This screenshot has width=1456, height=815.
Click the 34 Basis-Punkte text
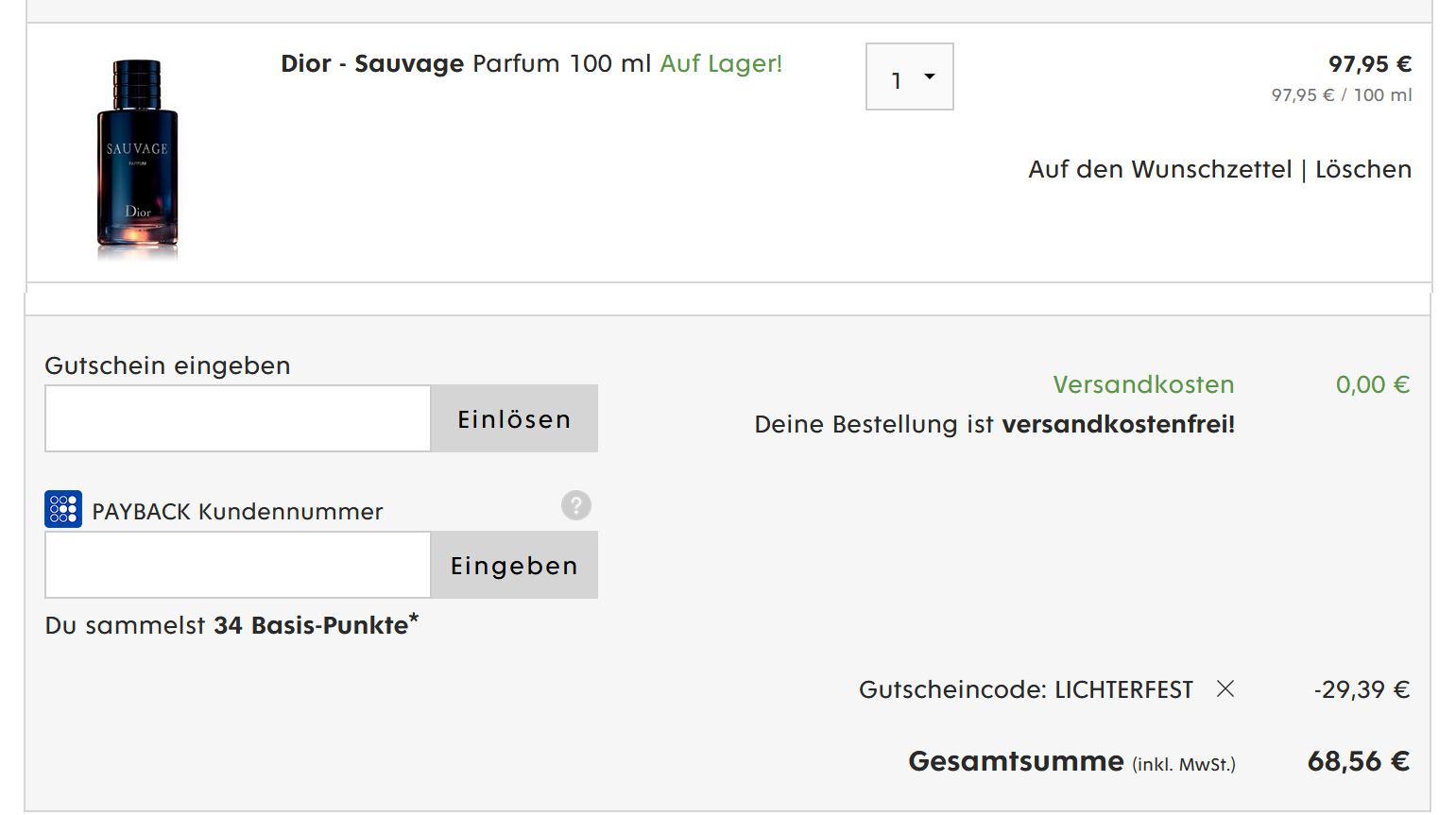point(311,625)
